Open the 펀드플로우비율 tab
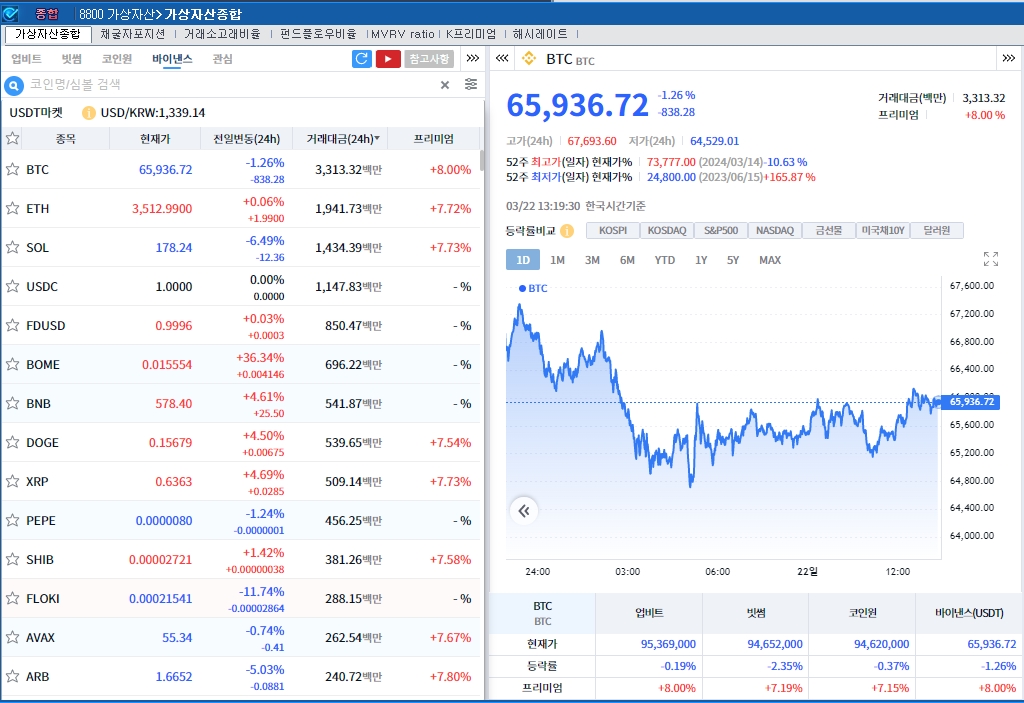Viewport: 1024px width, 703px height. point(319,34)
